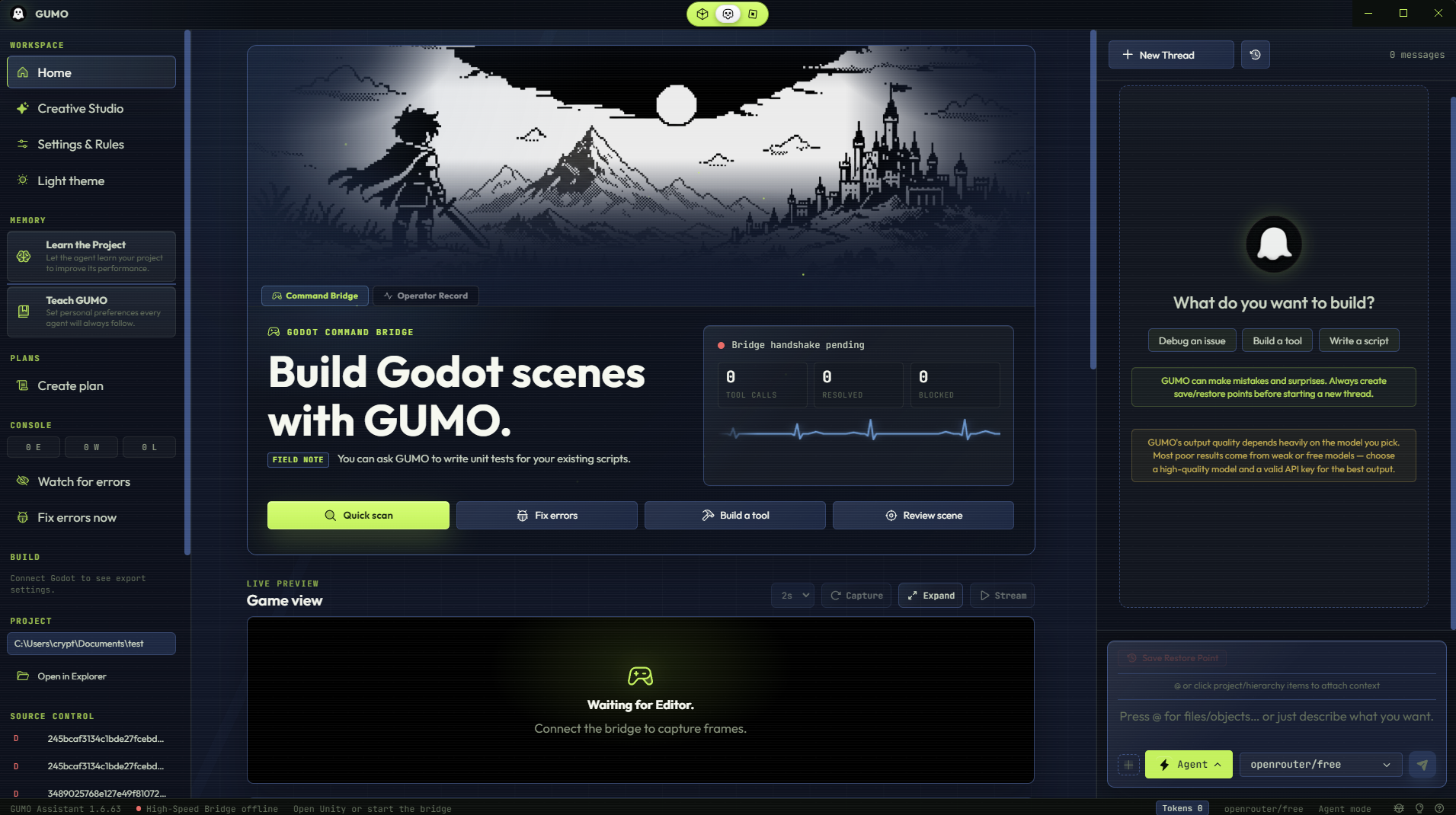Expand the Agent mode selector

point(1189,765)
